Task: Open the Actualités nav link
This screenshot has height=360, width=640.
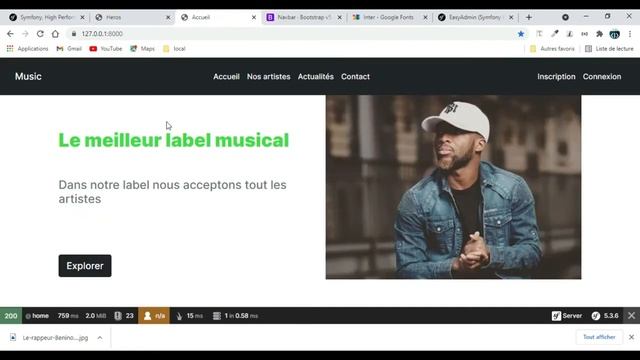Action: pos(316,77)
